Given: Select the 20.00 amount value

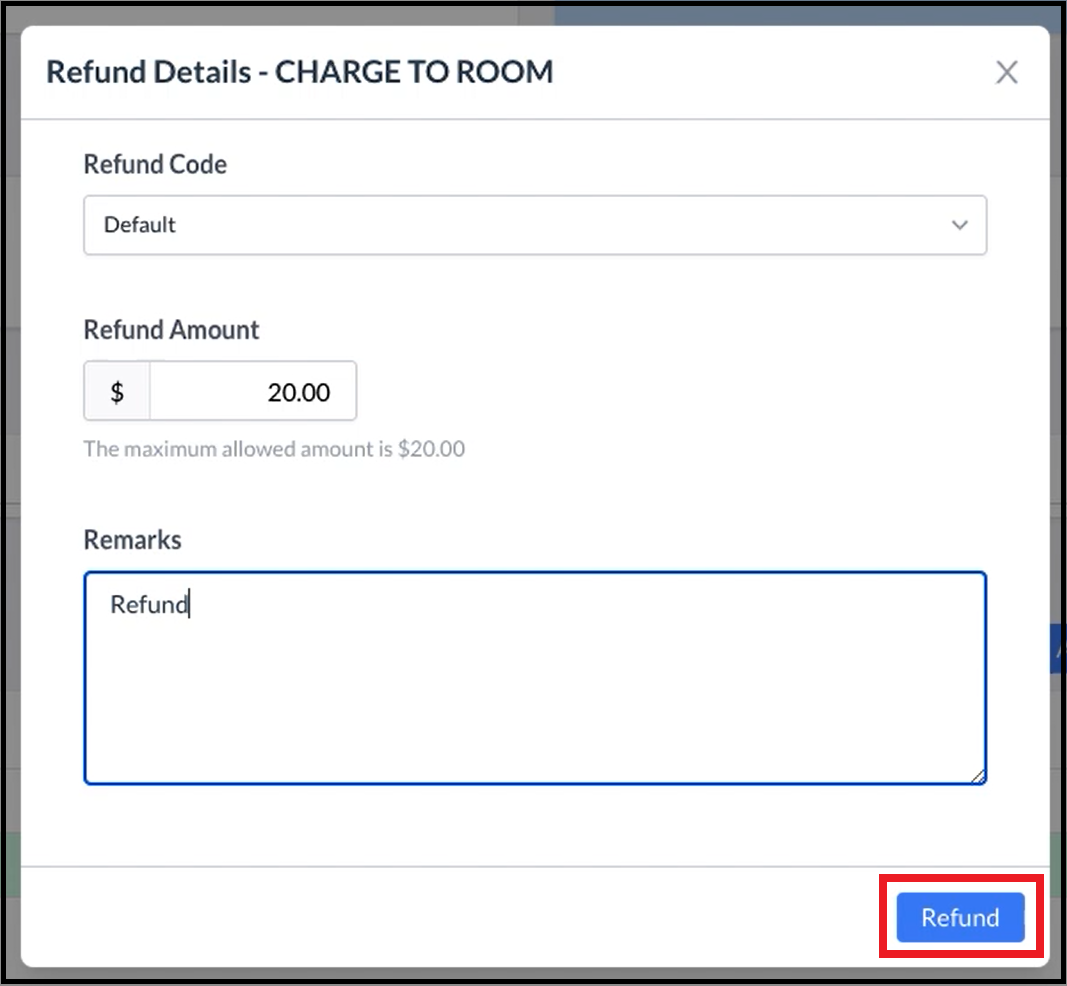Looking at the screenshot, I should pos(298,392).
